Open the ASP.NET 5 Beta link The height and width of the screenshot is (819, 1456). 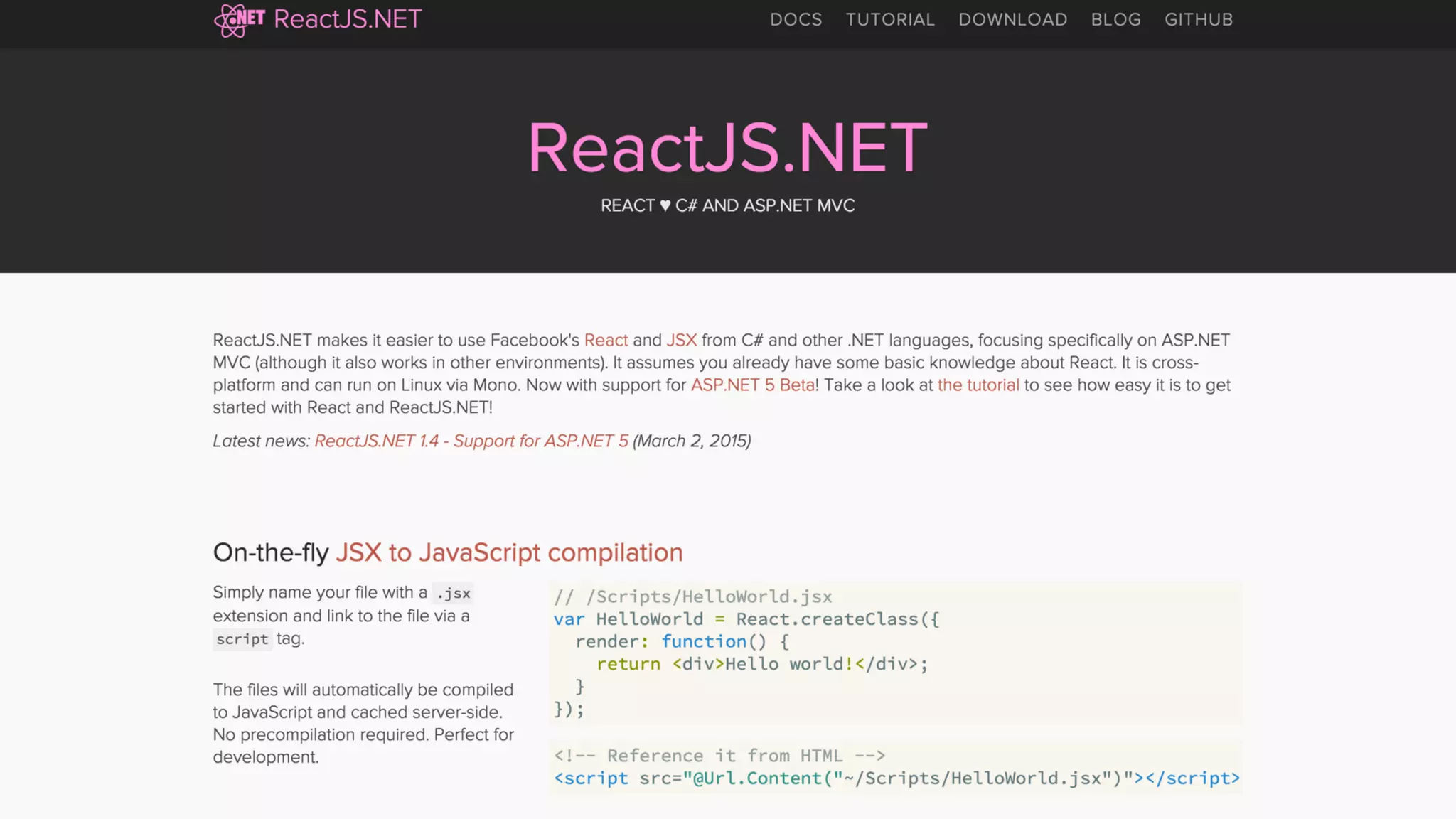coord(752,385)
